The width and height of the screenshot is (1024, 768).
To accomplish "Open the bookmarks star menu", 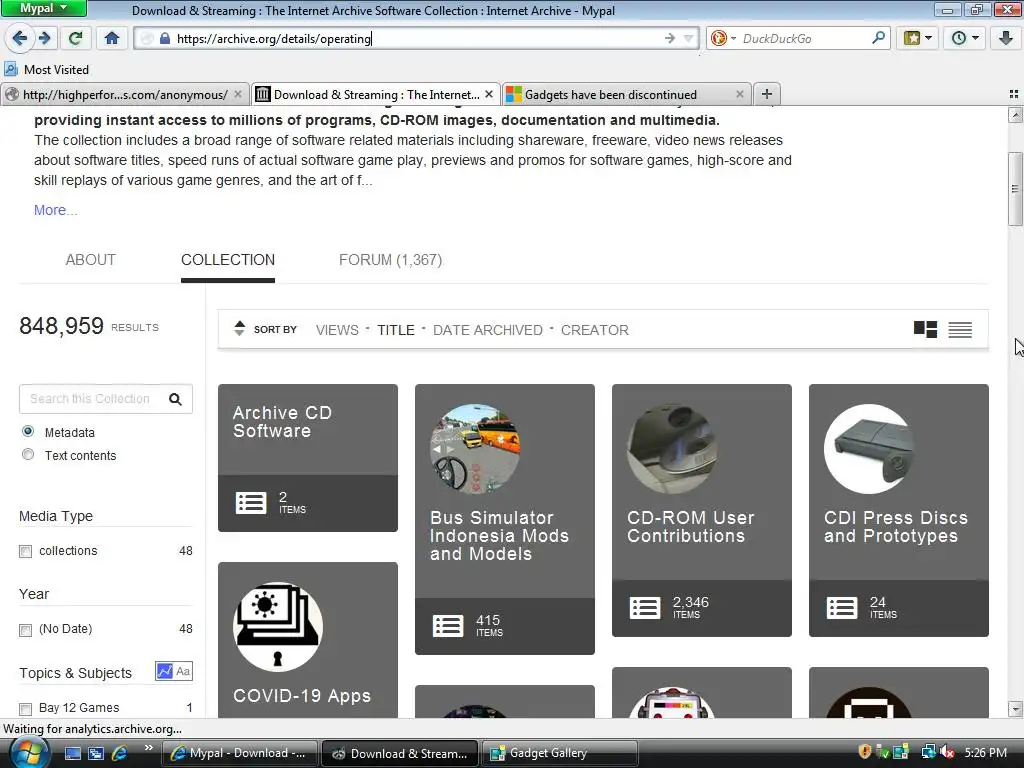I will [x=917, y=39].
